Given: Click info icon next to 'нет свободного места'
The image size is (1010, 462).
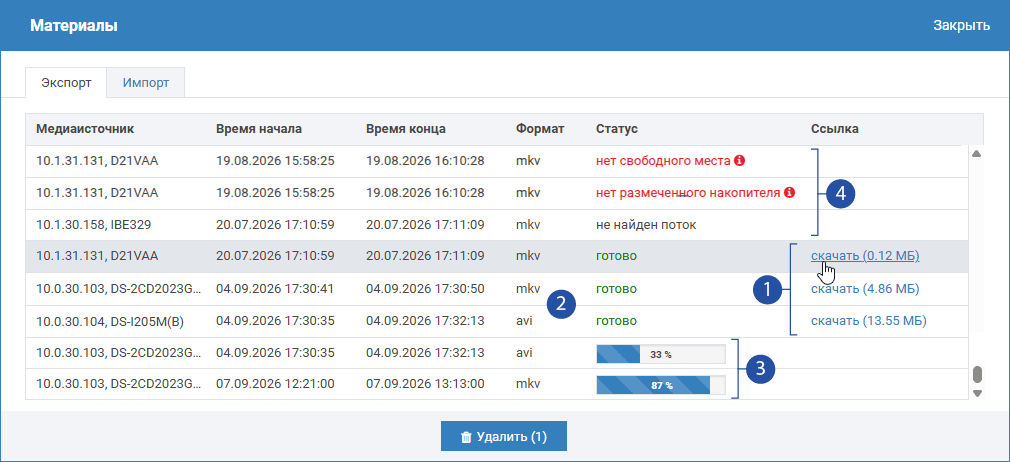Looking at the screenshot, I should (x=739, y=160).
